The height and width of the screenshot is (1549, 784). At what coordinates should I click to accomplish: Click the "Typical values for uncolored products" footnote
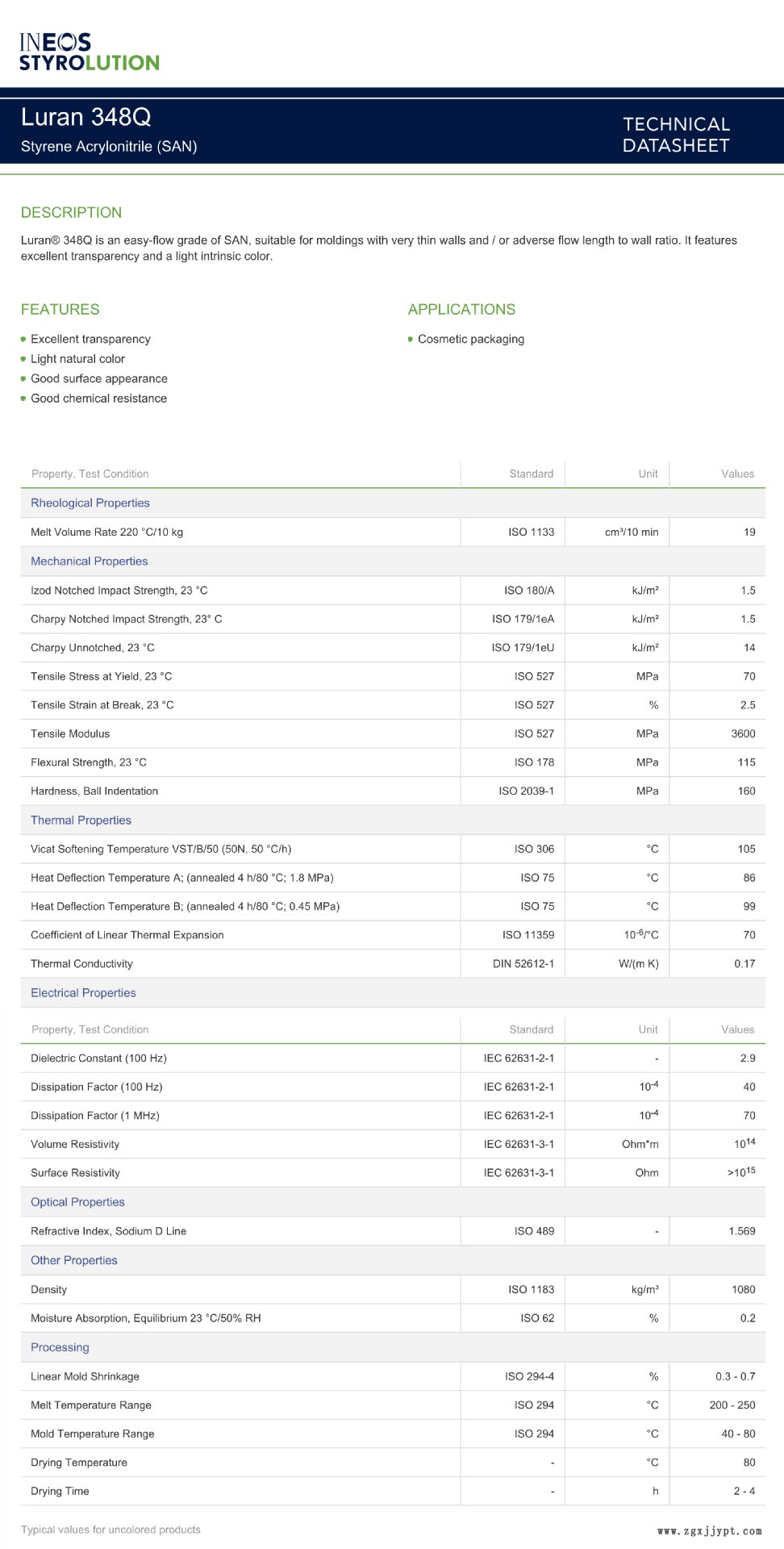(111, 1530)
